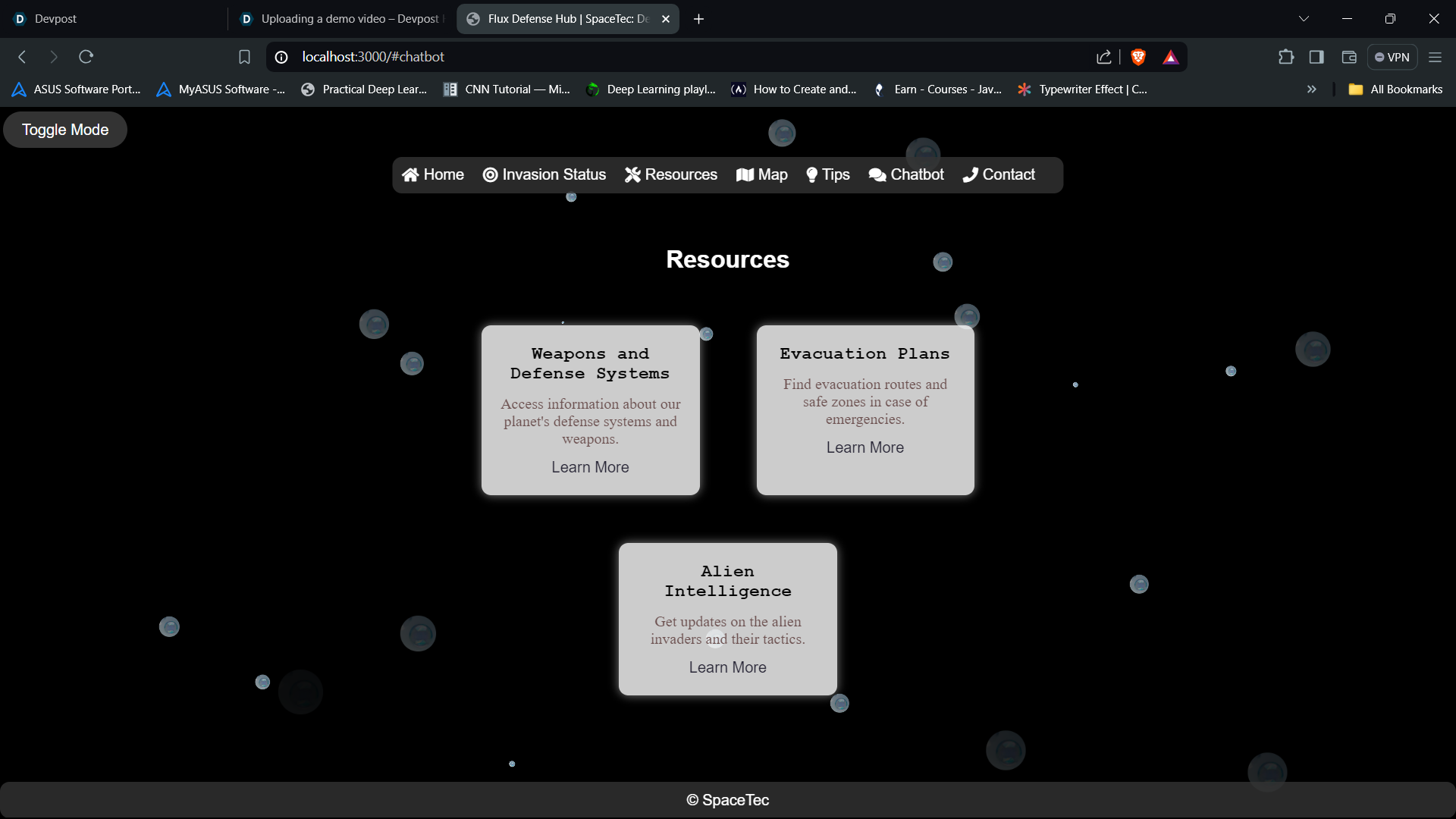The image size is (1456, 819).
Task: Open the browser Extensions puzzle icon
Action: pyautogui.click(x=1285, y=57)
